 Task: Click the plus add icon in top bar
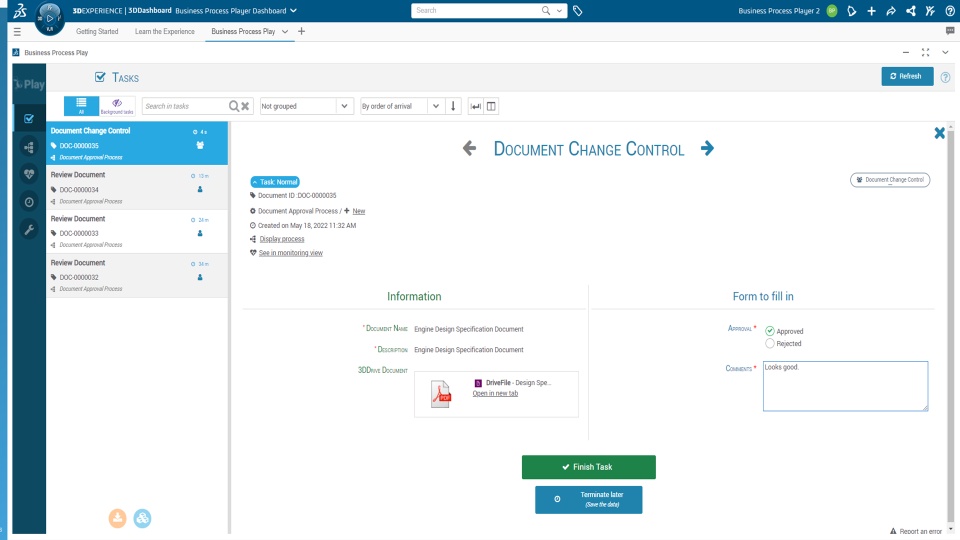tap(871, 10)
